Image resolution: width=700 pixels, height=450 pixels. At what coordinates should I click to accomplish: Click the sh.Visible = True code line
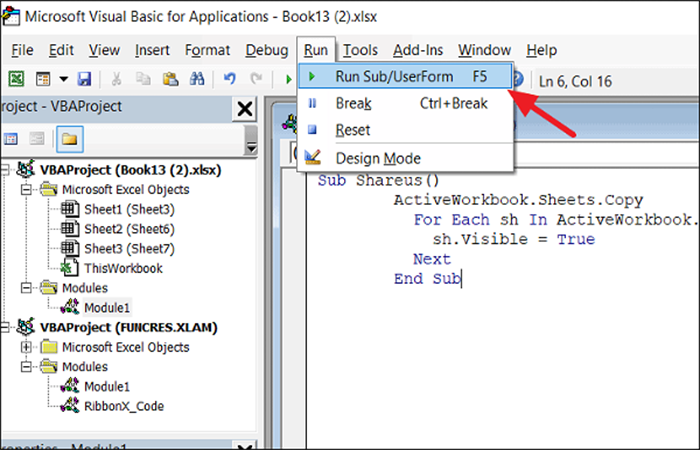point(513,239)
